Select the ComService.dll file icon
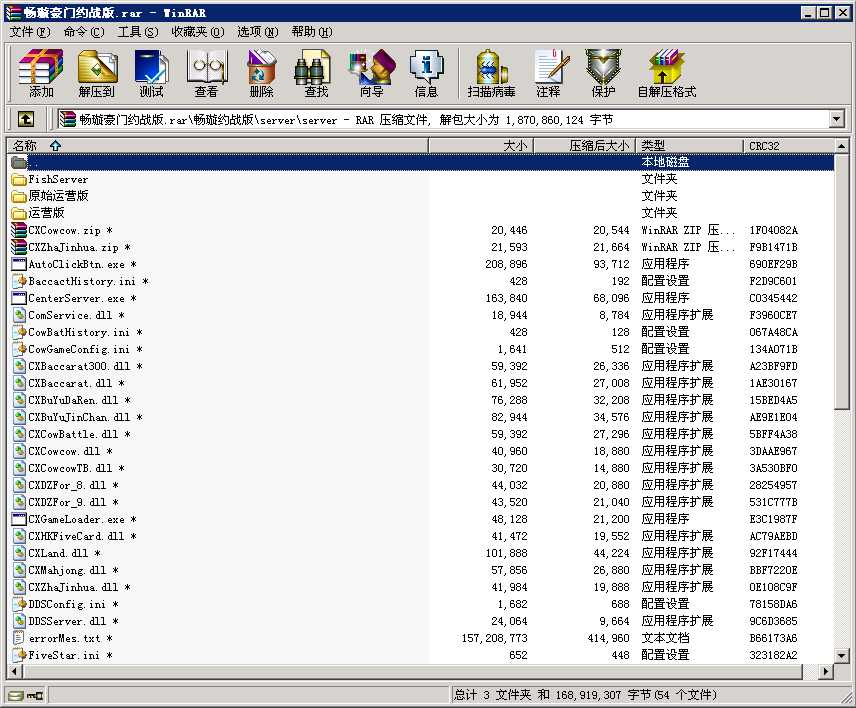Viewport: 856px width, 708px height. click(x=19, y=315)
